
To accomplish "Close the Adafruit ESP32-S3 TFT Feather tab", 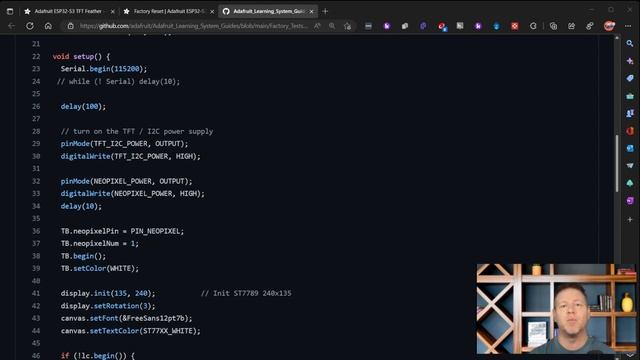I will click(113, 11).
